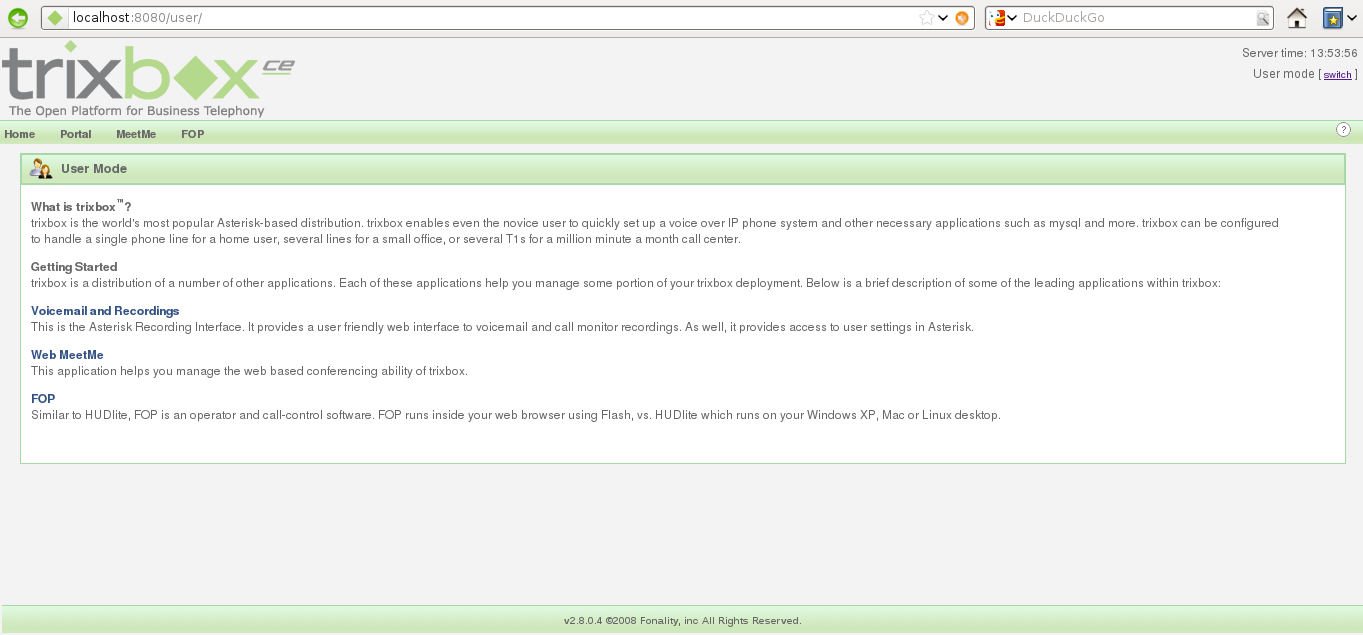
Task: Click the magnifier search button
Action: pos(1263,18)
